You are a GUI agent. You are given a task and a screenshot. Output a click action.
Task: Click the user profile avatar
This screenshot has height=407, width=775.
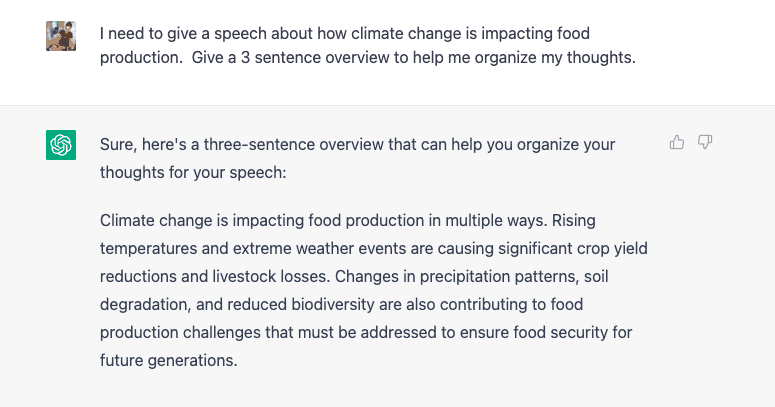pos(61,35)
